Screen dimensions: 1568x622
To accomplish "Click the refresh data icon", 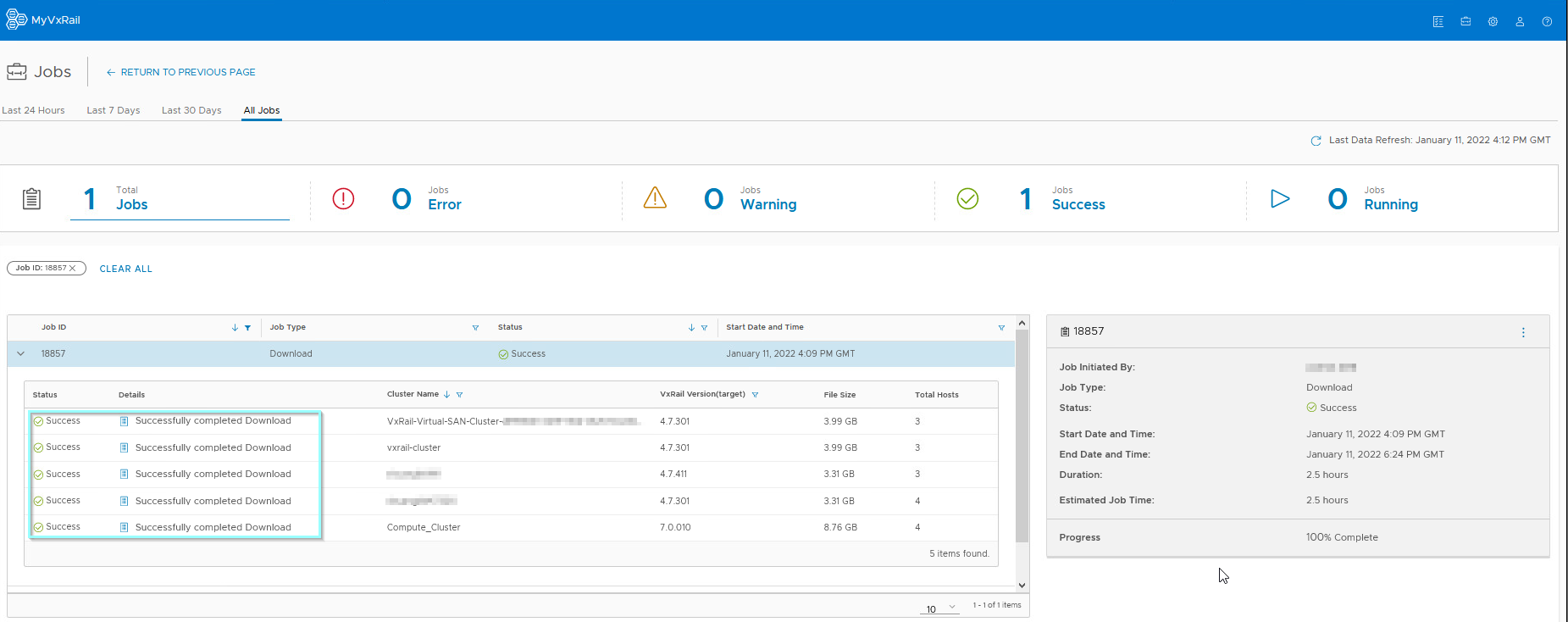I will 1316,141.
